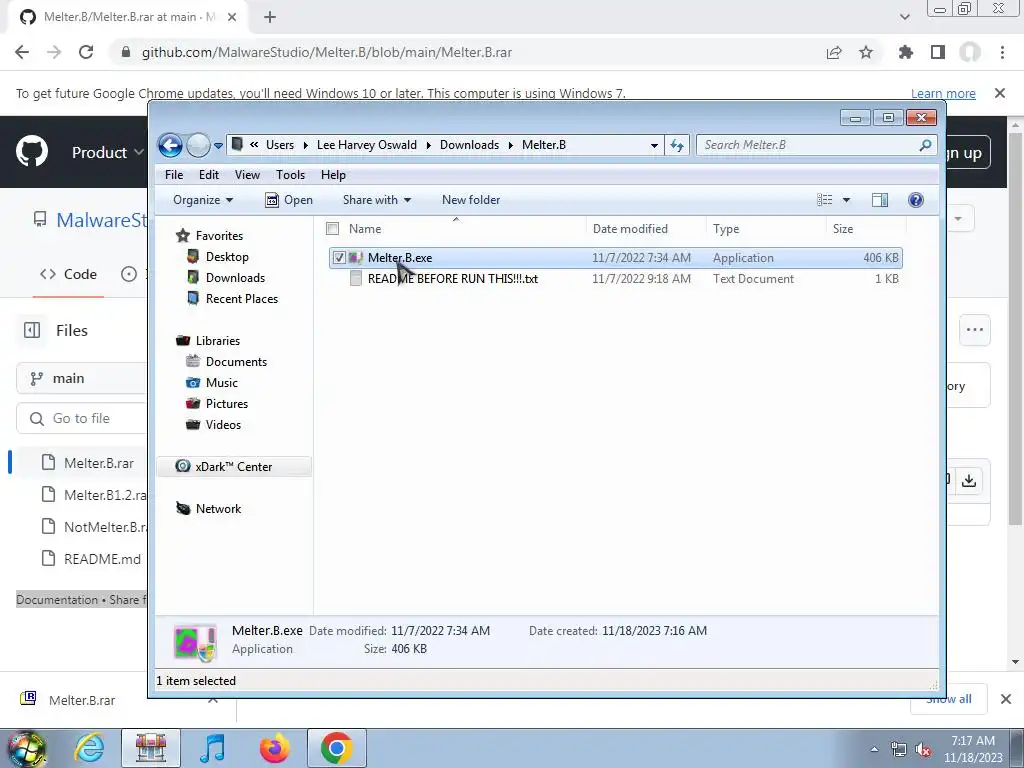Open Chrome's three-dot menu
The image size is (1024, 768).
click(1002, 52)
